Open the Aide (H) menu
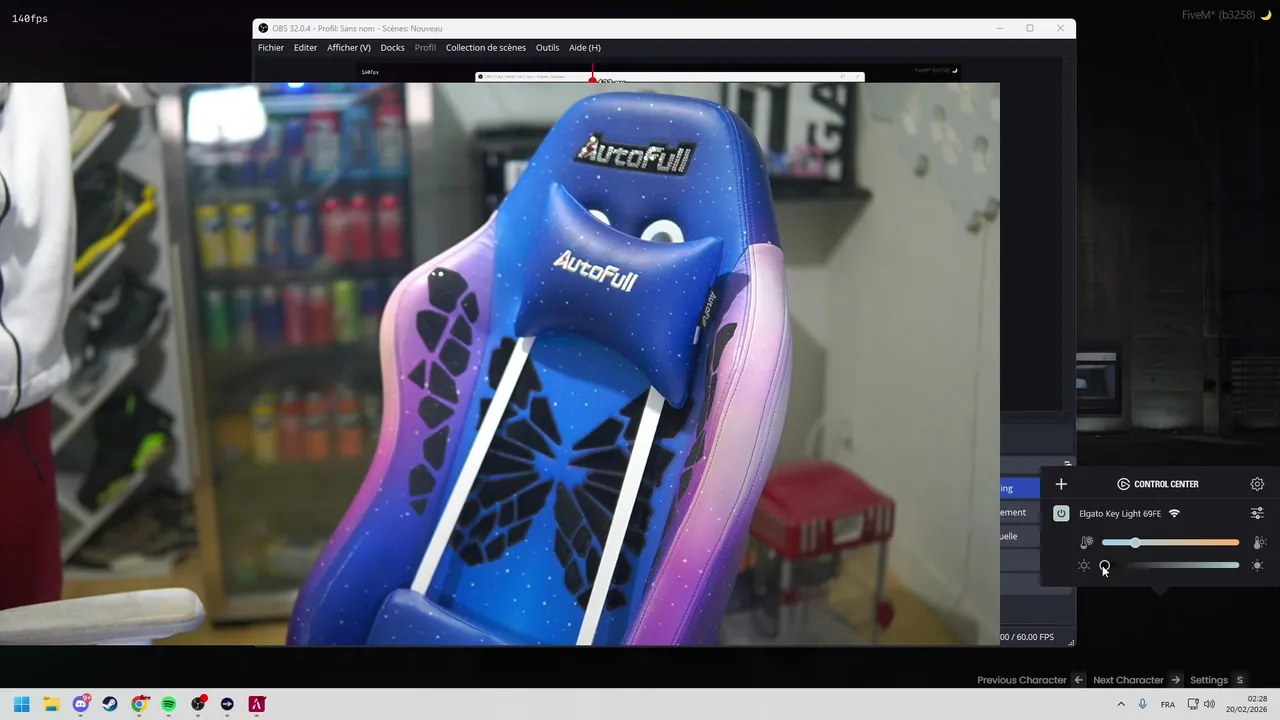Screen dimensions: 1280x720 pos(585,47)
